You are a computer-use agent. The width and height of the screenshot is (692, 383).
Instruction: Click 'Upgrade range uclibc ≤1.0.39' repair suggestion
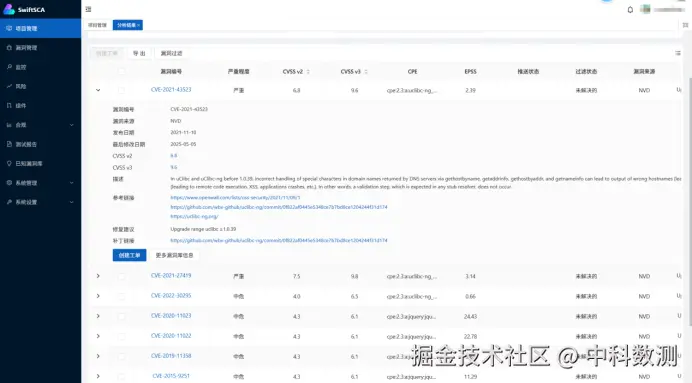click(x=203, y=229)
